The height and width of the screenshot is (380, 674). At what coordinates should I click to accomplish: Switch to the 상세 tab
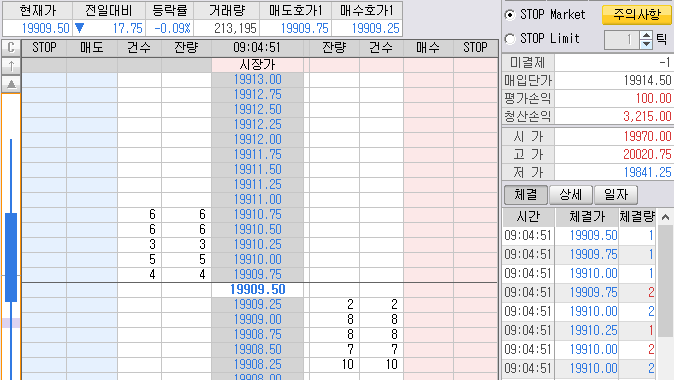[571, 195]
